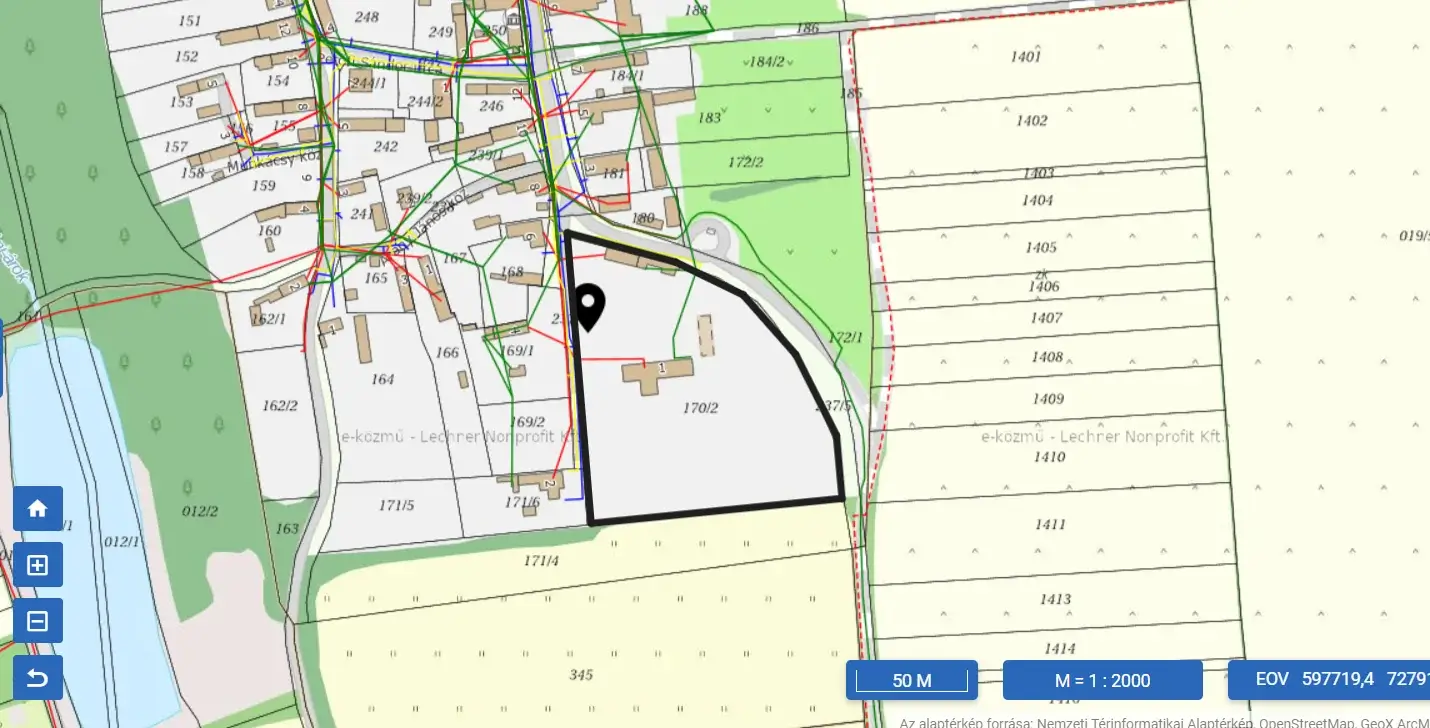The height and width of the screenshot is (728, 1430).
Task: Click the EOV coordinates display
Action: [x=1328, y=680]
